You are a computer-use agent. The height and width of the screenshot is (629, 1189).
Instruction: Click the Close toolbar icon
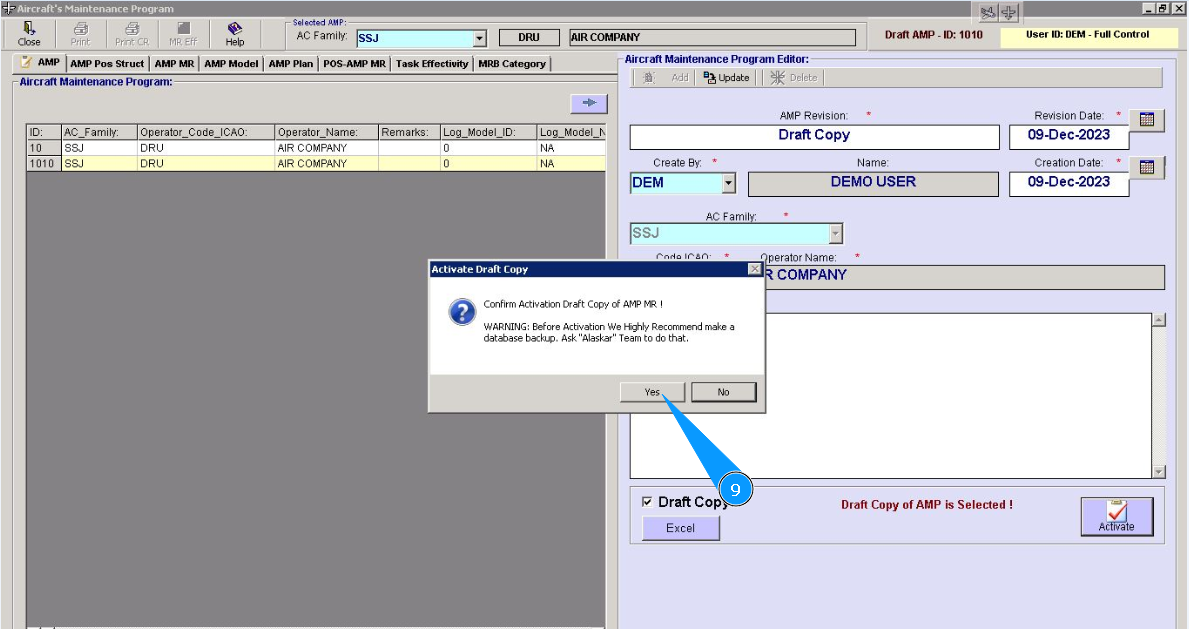[x=29, y=34]
